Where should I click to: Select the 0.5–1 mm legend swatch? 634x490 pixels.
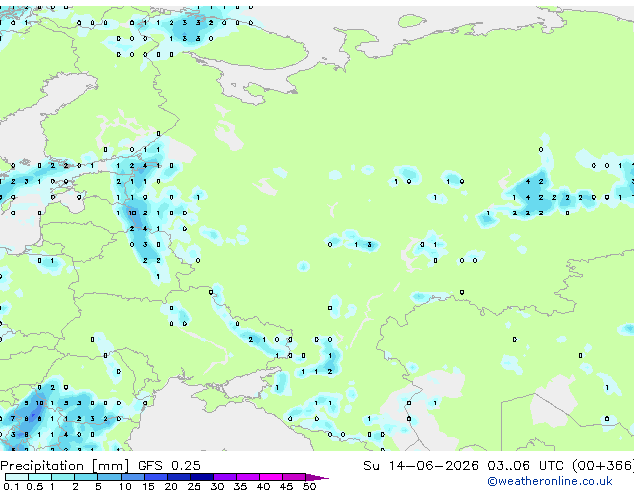pos(40,477)
